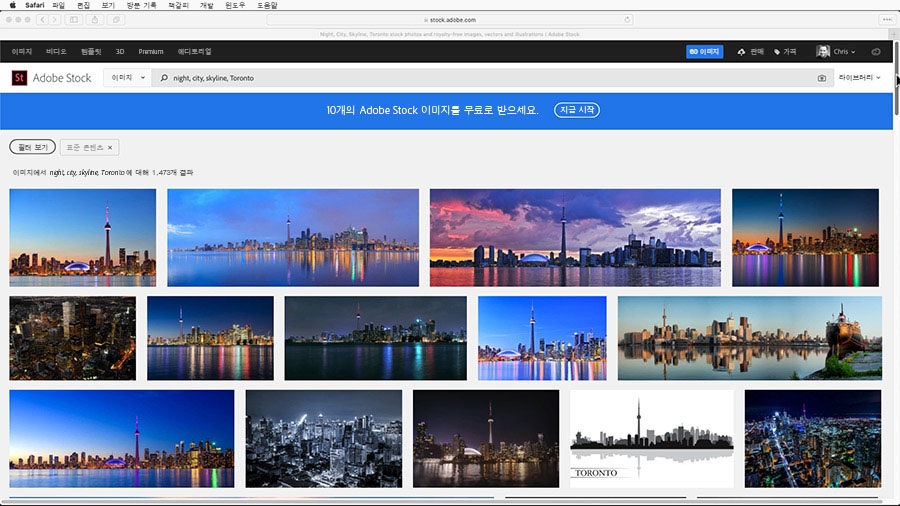Open the small skyline with colorful water reflections thumbnail
The width and height of the screenshot is (900, 506).
click(210, 338)
